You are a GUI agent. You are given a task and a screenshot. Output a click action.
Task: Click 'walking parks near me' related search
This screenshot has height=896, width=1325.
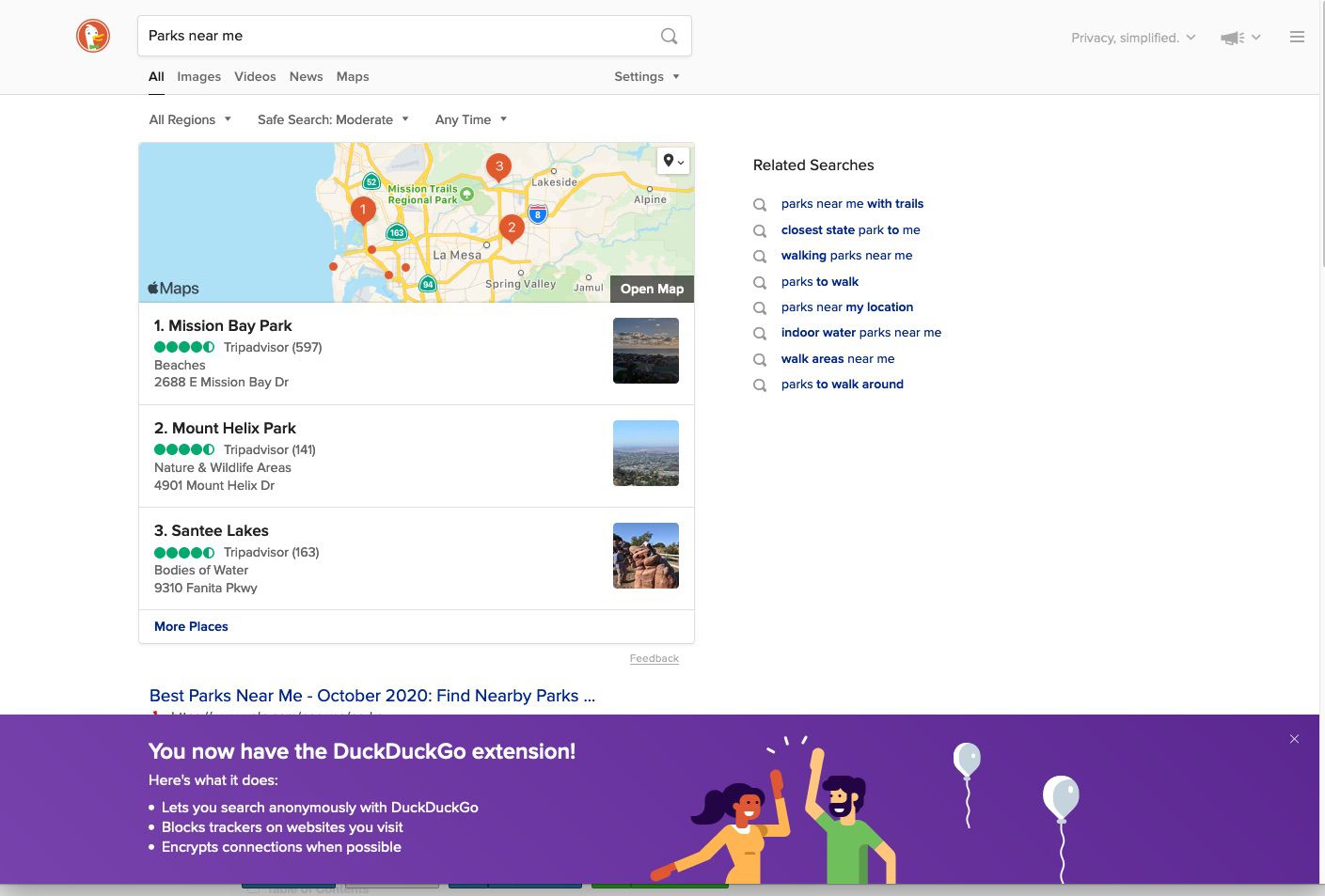[x=846, y=256]
